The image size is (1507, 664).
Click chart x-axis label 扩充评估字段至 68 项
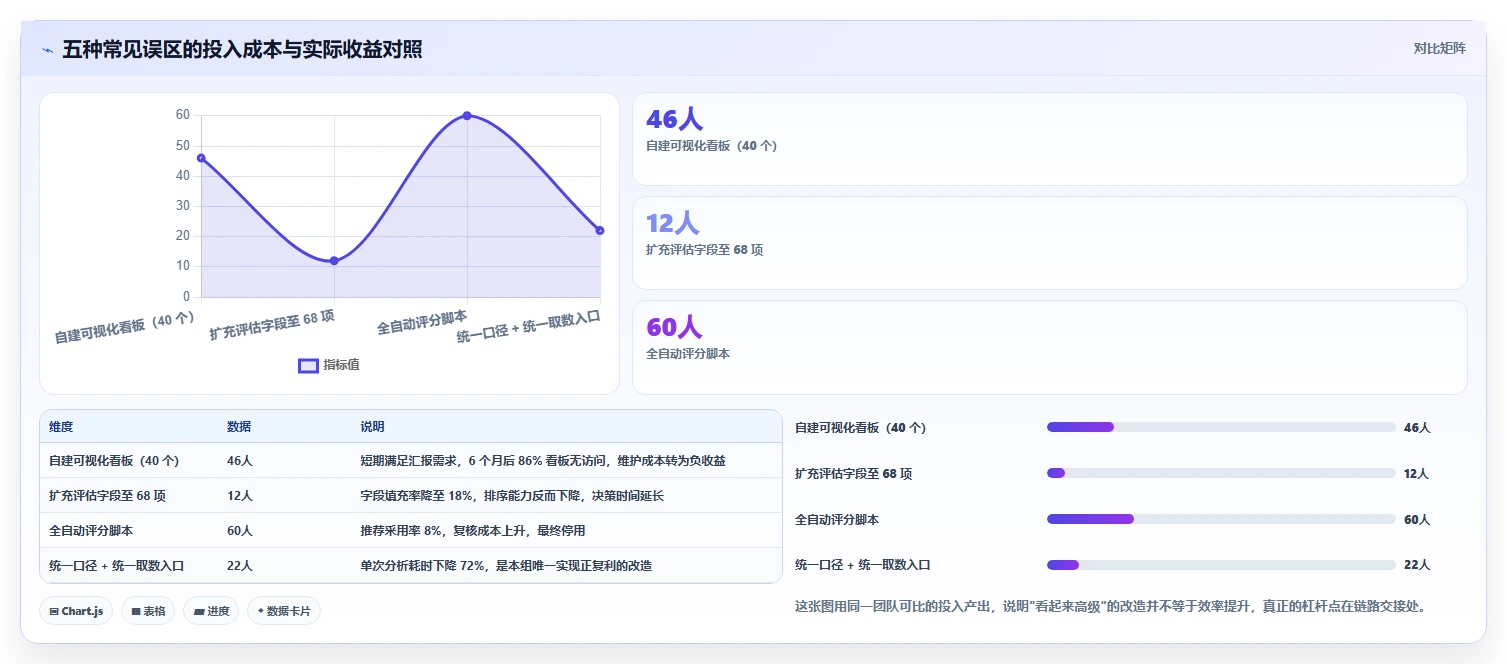(272, 325)
